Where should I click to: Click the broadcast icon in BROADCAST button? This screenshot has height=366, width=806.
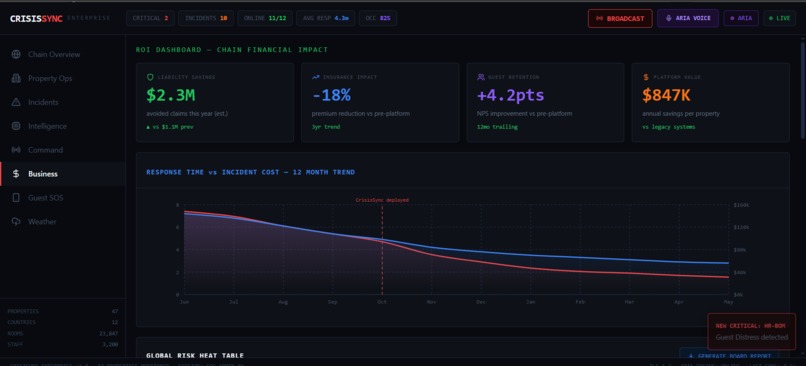tap(599, 19)
